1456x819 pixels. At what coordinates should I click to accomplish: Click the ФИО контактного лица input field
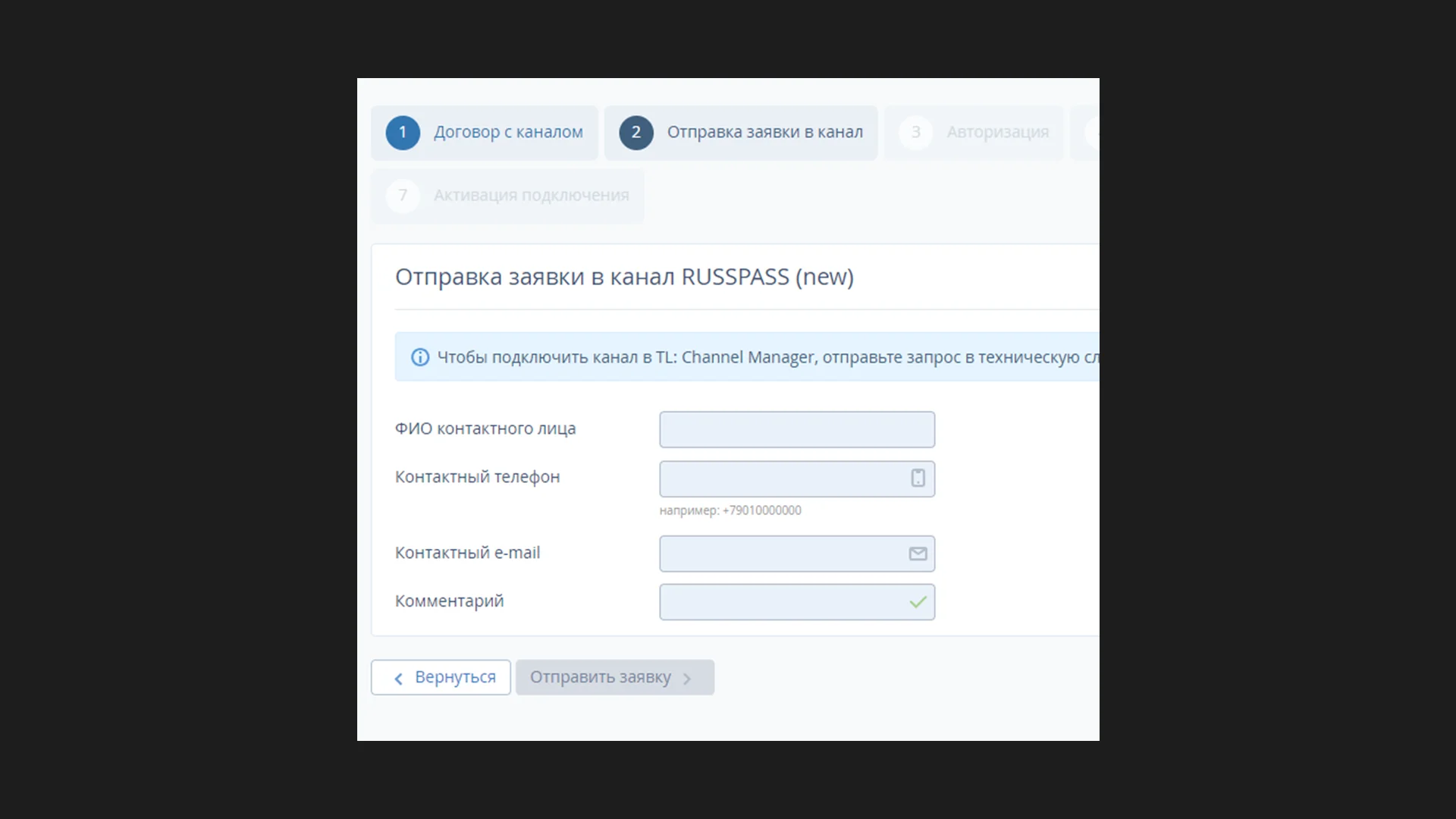pyautogui.click(x=797, y=429)
